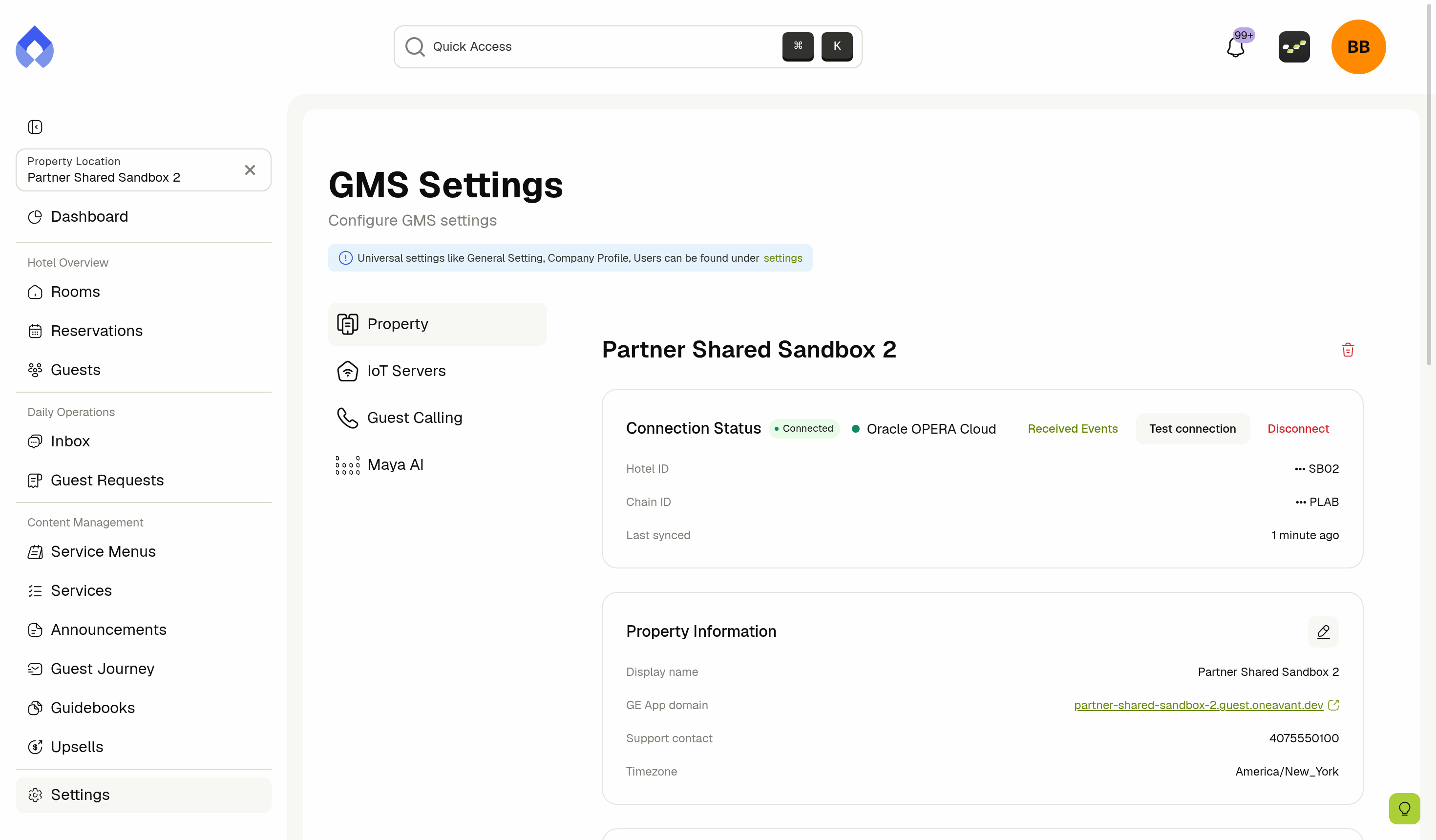Click the Test connection button
Screen dimensions: 1436x840
[1192, 429]
